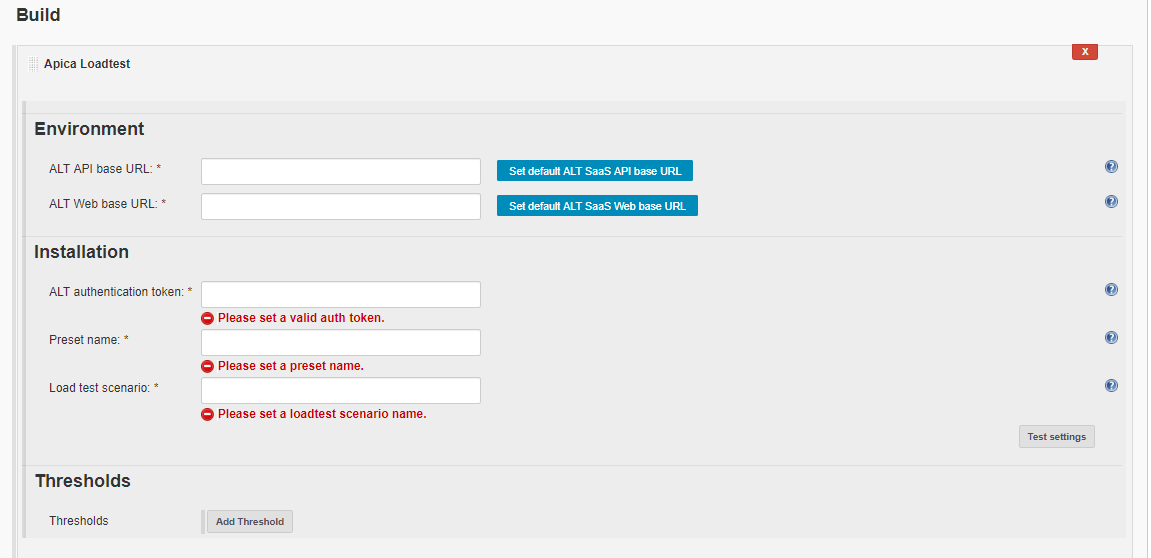Click the loadtest scenario error icon
Image resolution: width=1151 pixels, height=558 pixels.
pyautogui.click(x=208, y=414)
